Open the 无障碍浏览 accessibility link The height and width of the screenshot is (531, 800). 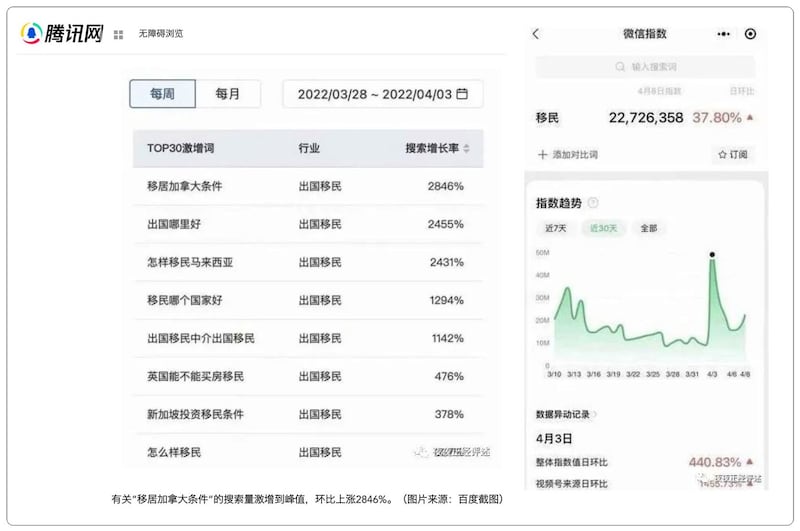(160, 34)
